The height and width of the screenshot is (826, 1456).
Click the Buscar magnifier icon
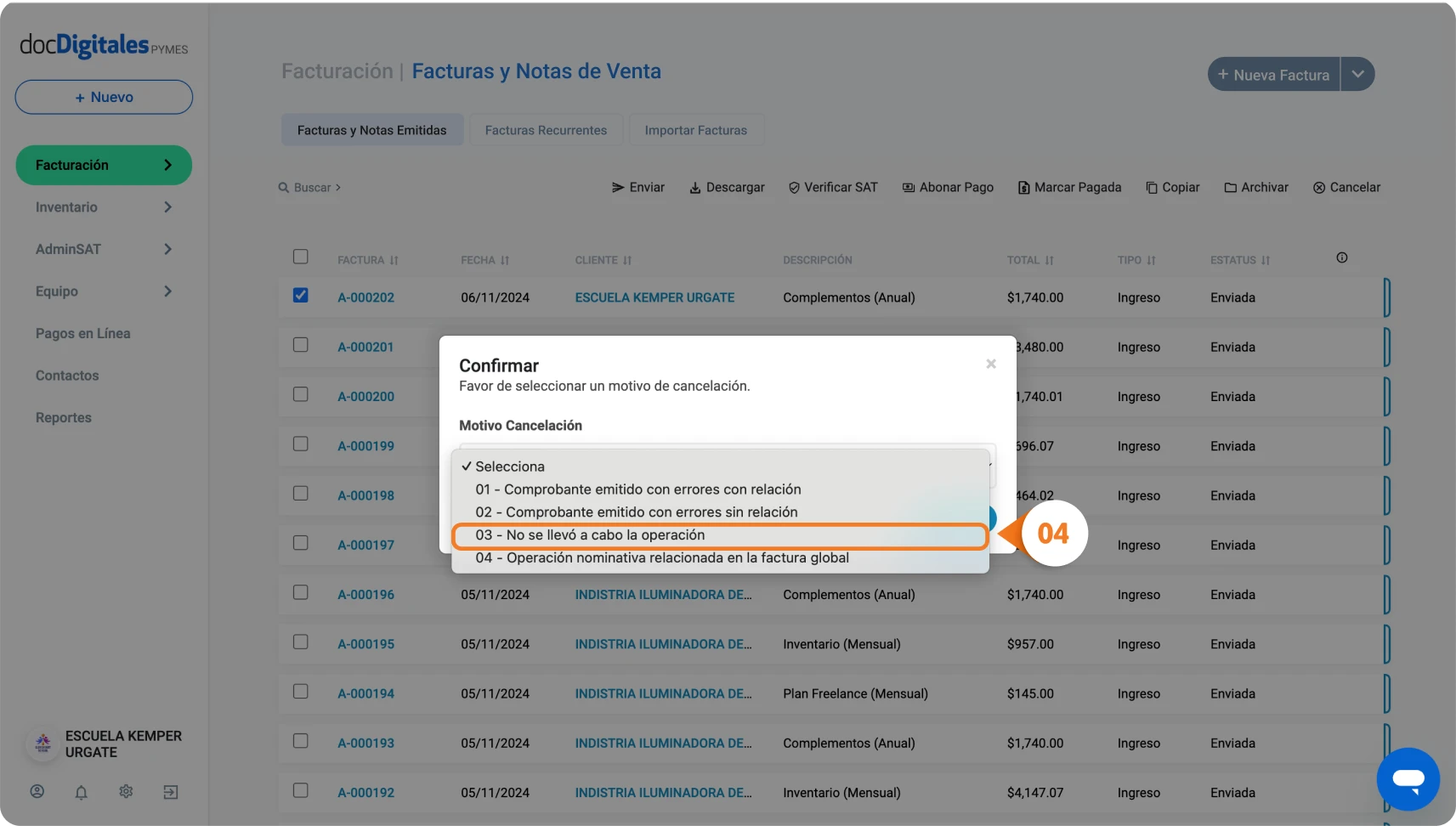point(284,187)
